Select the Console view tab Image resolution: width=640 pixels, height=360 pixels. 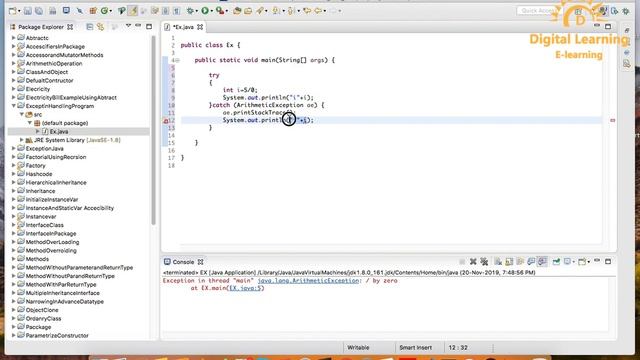[x=183, y=262]
